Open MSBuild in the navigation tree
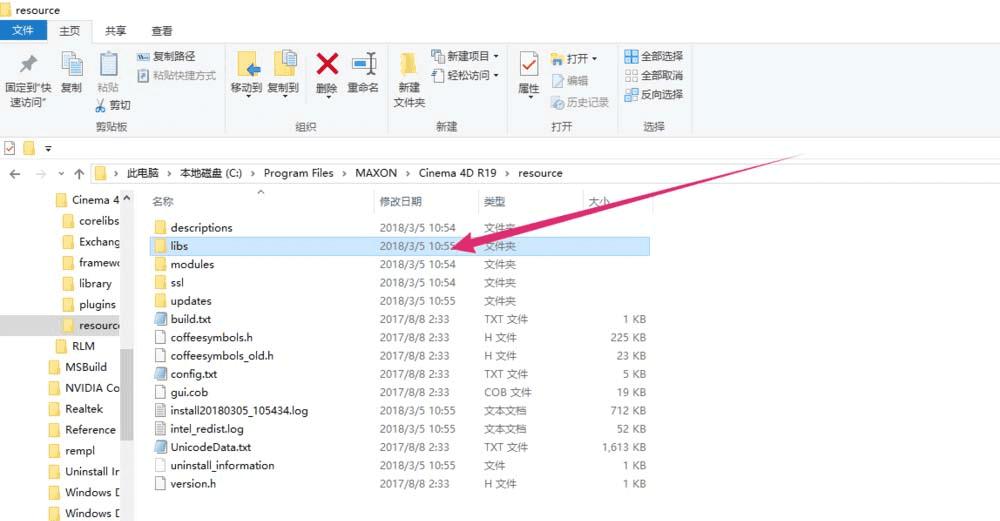 point(85,367)
